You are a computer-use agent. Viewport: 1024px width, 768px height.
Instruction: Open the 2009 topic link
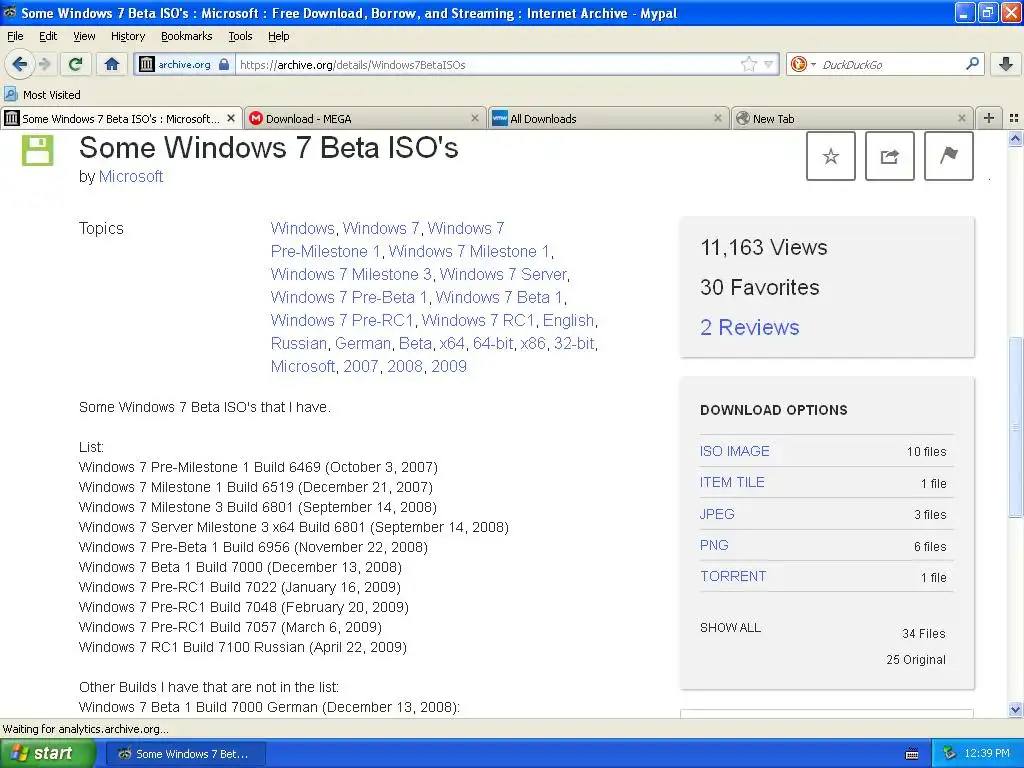pyautogui.click(x=449, y=366)
